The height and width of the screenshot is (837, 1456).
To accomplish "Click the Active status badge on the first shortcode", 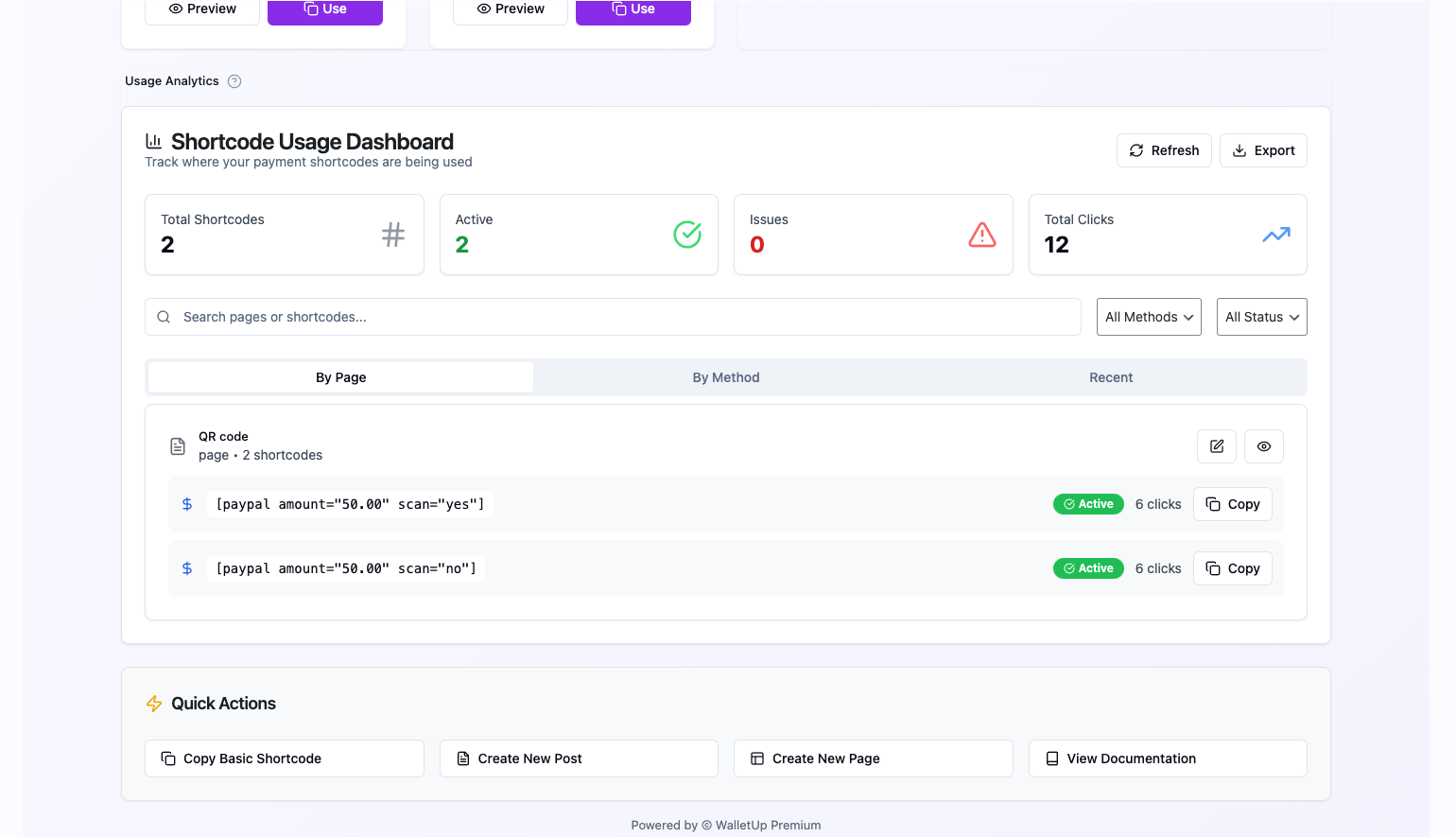I will tap(1088, 504).
